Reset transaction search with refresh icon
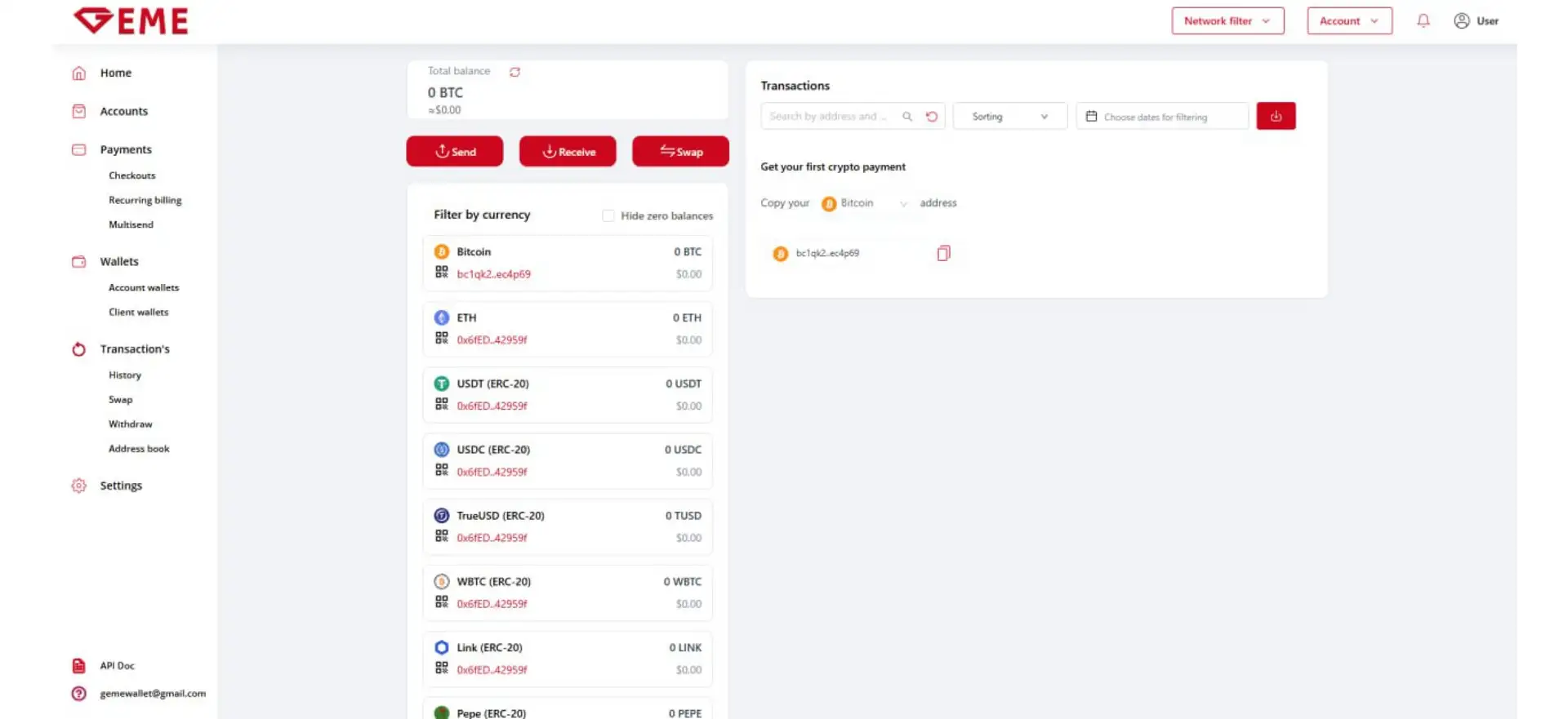 [x=932, y=117]
